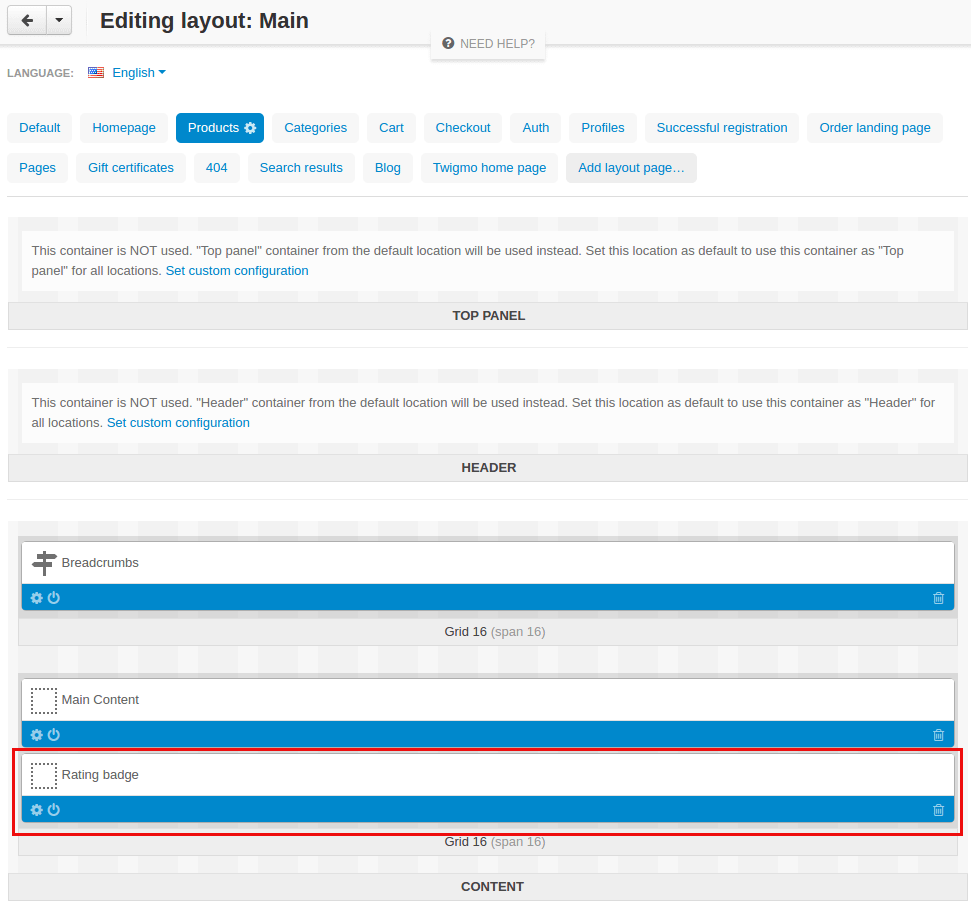Click trash icon on Rating badge block

point(938,810)
